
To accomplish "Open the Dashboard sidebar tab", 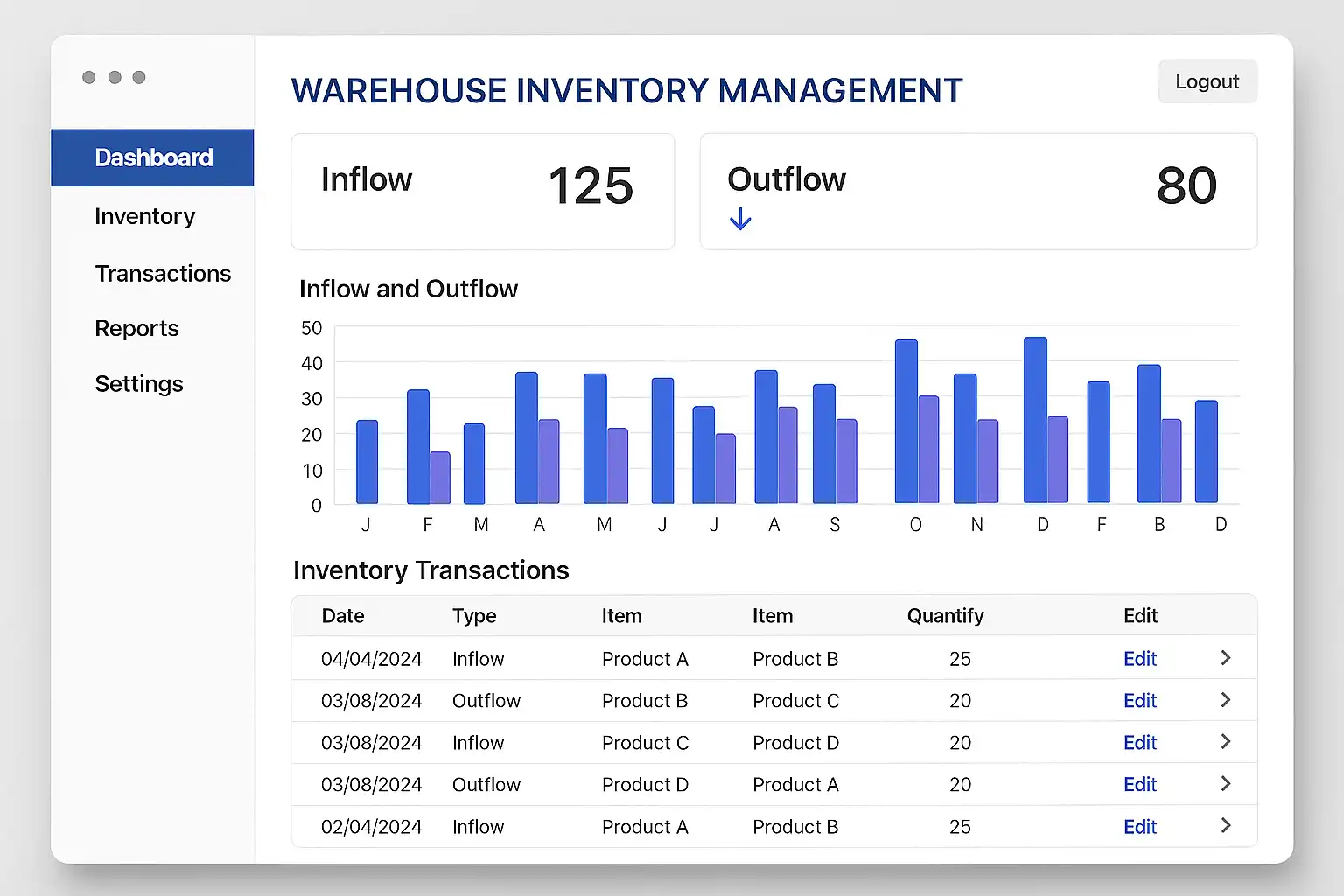I will 153,157.
